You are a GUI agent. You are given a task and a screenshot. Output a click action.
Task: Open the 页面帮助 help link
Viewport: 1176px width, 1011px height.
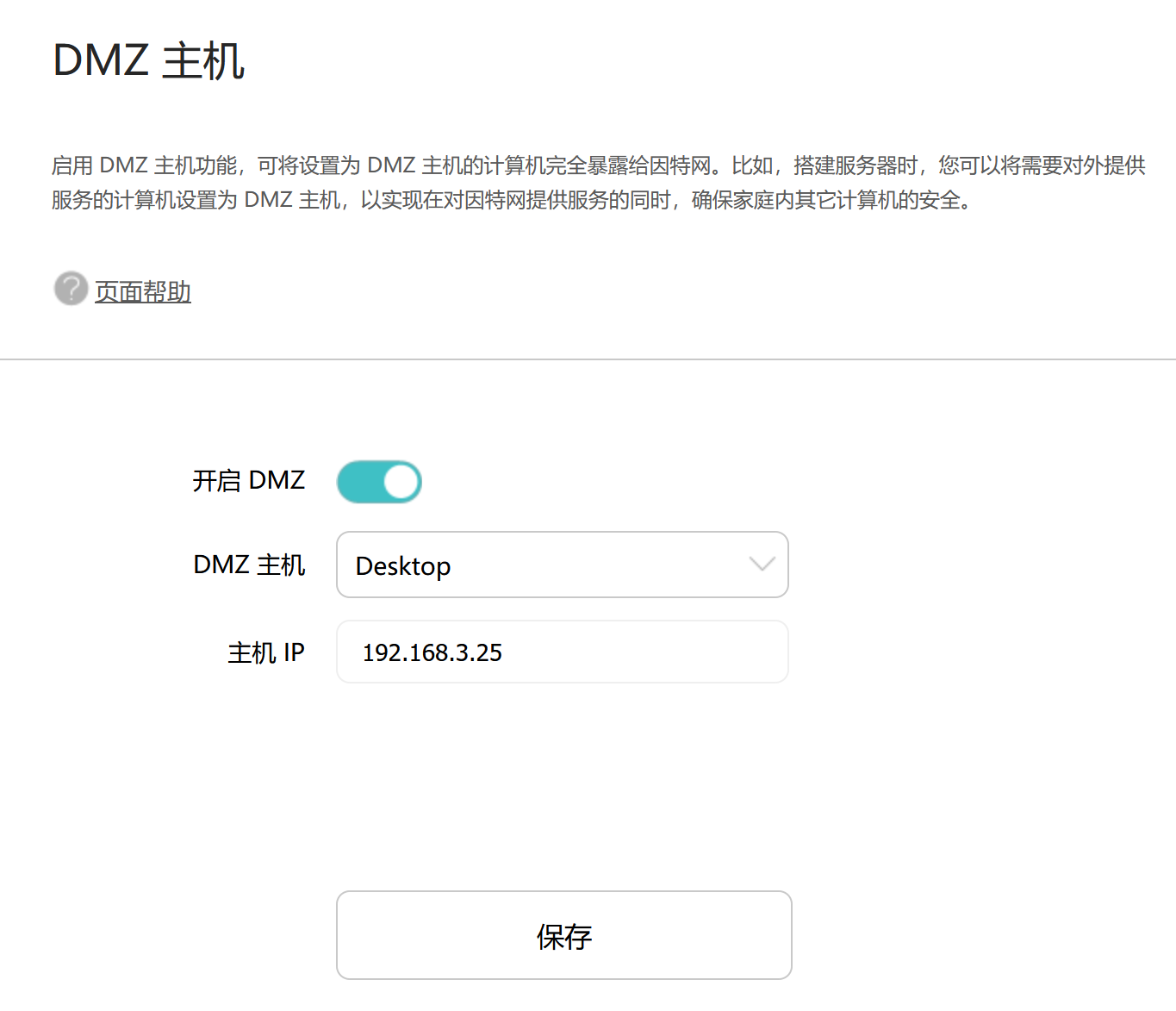(143, 292)
